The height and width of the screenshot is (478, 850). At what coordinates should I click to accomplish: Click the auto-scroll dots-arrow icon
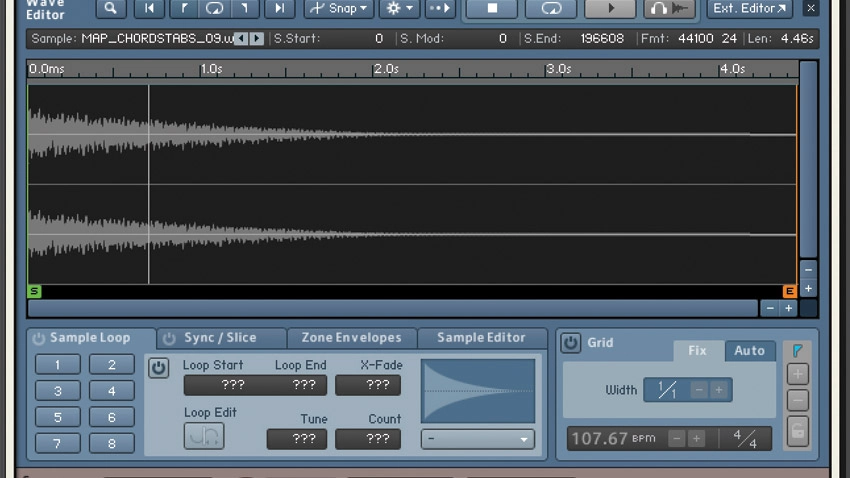(x=440, y=8)
